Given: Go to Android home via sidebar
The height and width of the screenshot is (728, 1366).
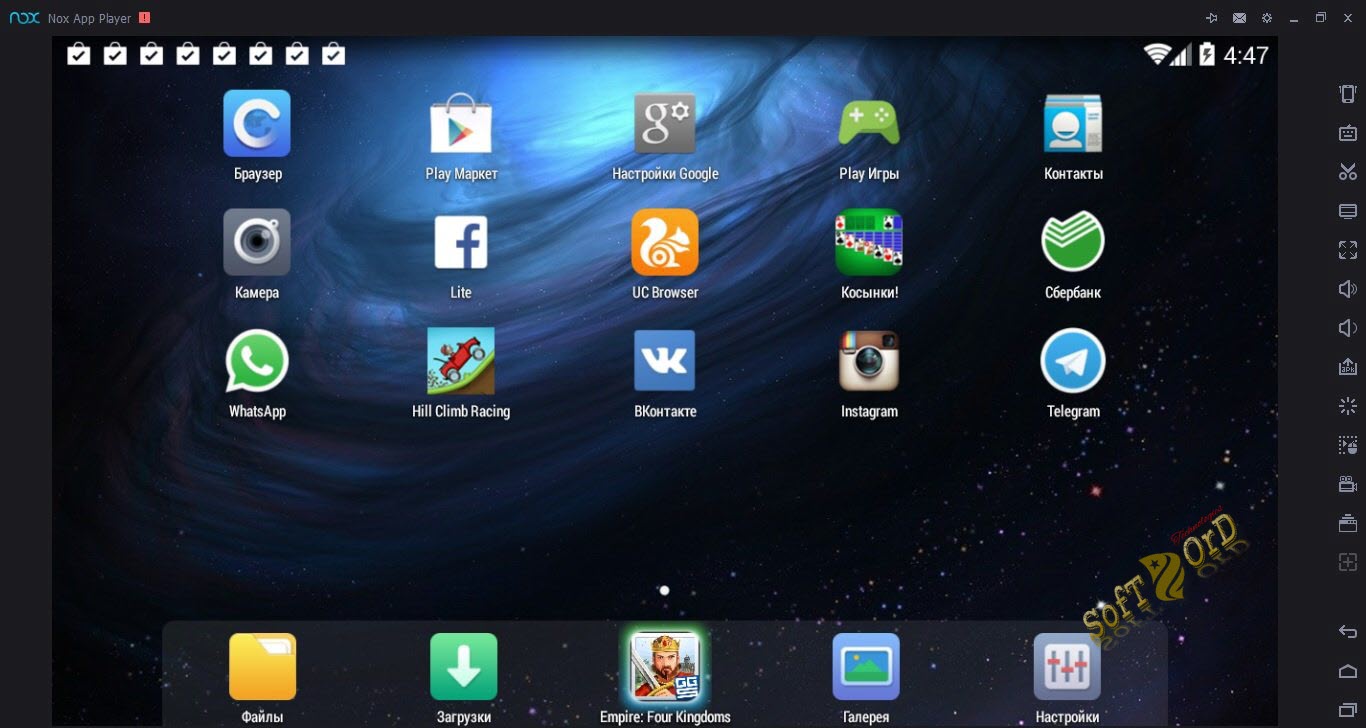Looking at the screenshot, I should tap(1348, 670).
